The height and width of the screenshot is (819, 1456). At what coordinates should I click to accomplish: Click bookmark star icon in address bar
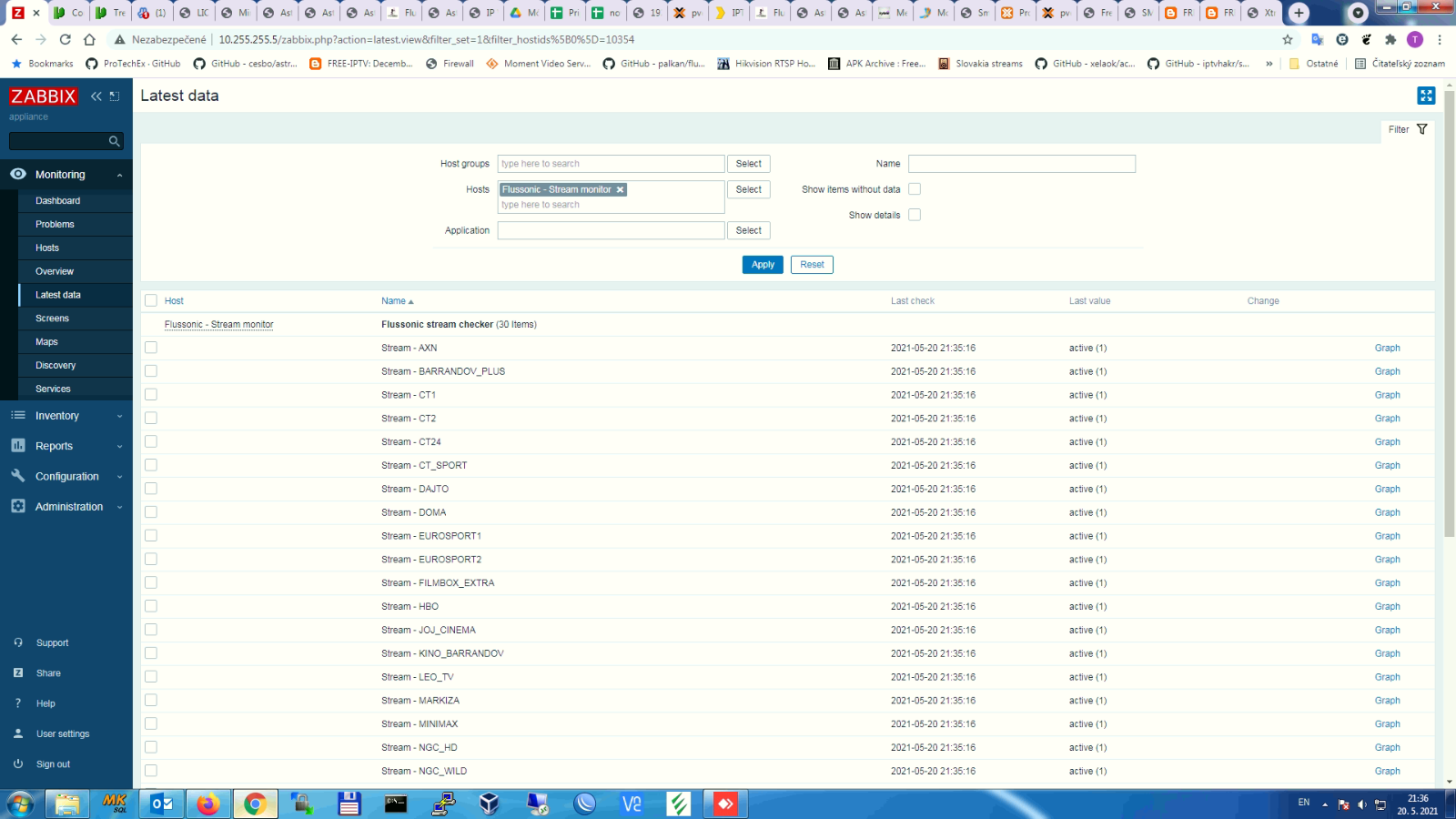tap(1287, 40)
